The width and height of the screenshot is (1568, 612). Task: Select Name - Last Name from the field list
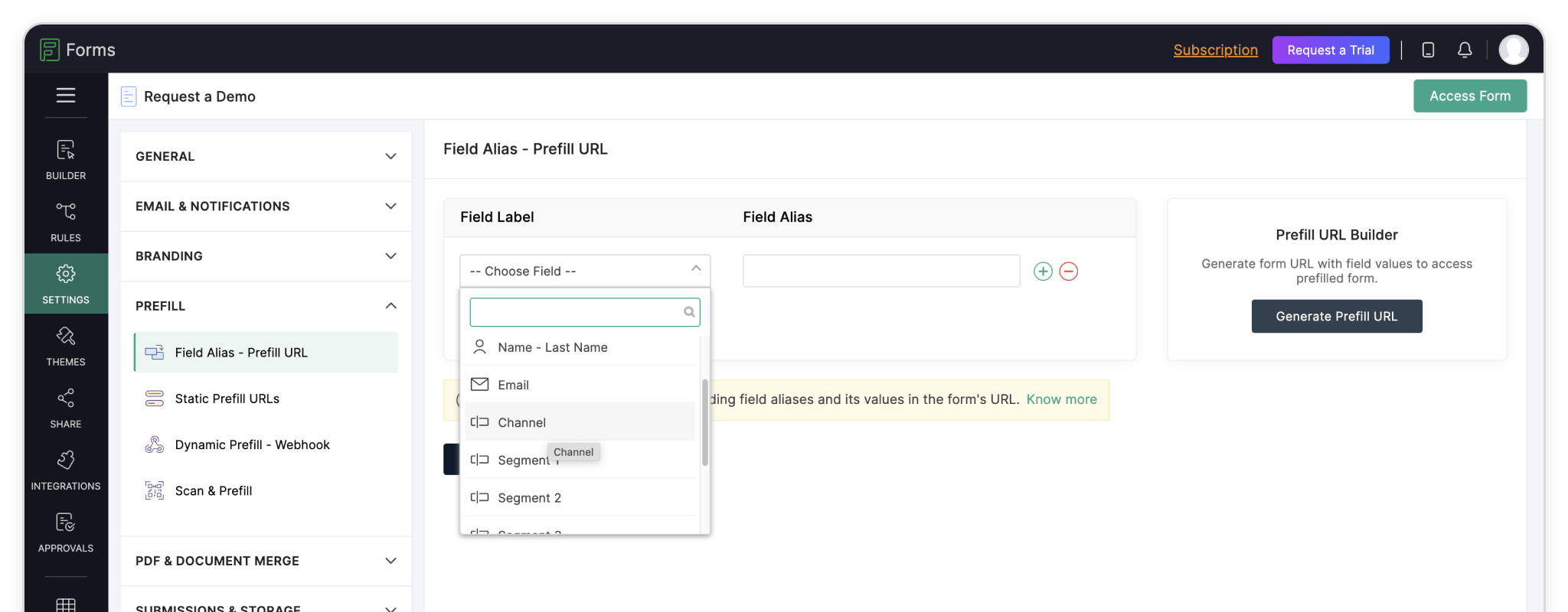point(580,347)
